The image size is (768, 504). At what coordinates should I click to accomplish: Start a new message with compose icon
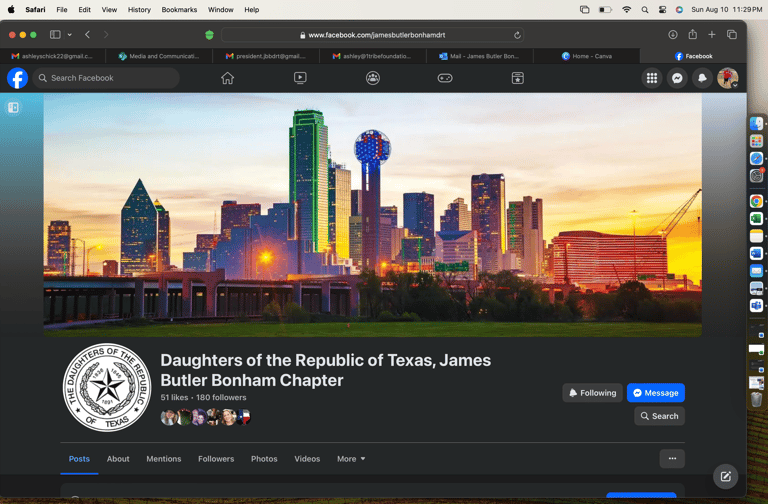pos(725,476)
